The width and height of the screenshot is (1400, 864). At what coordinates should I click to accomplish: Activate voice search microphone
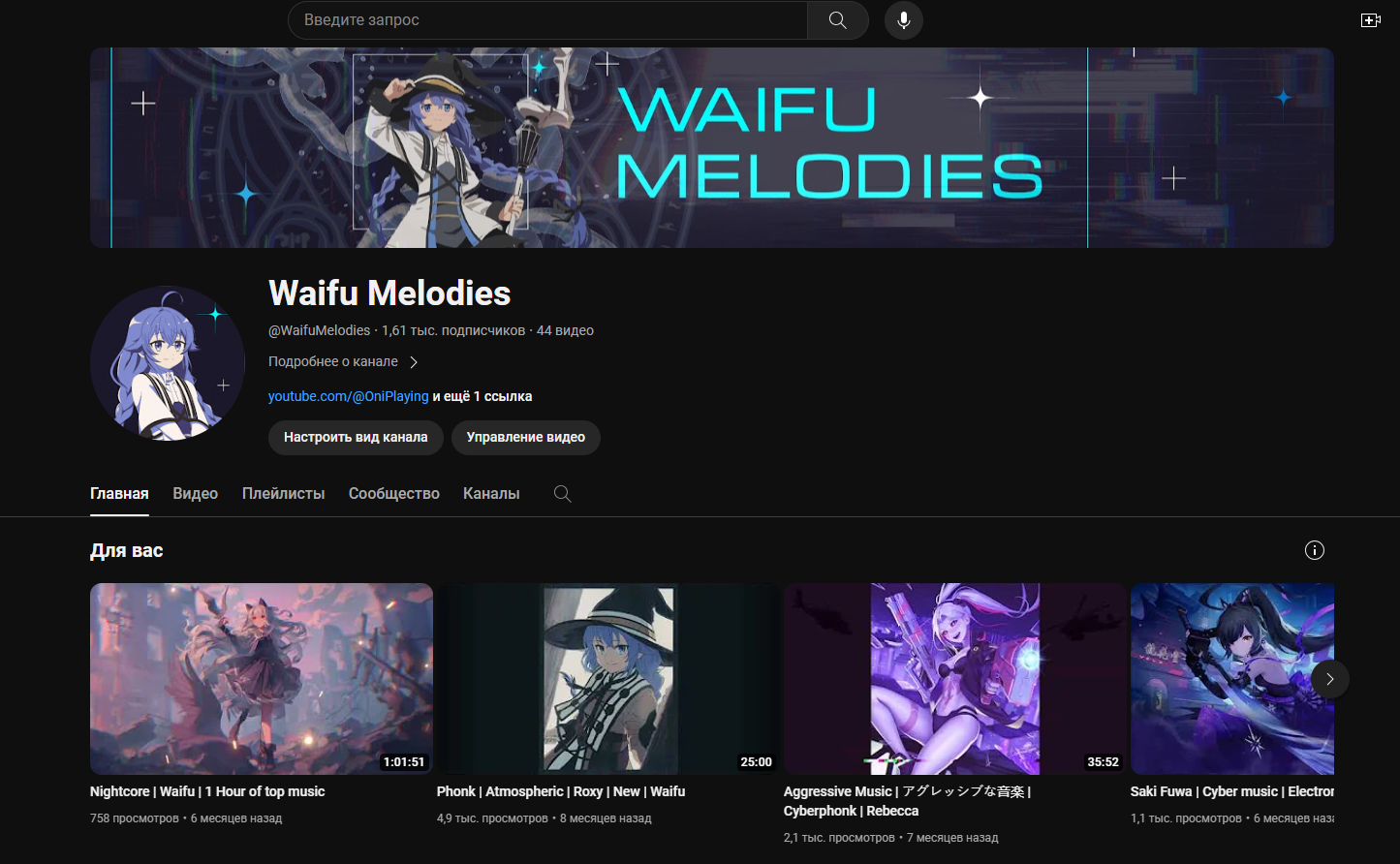[904, 20]
